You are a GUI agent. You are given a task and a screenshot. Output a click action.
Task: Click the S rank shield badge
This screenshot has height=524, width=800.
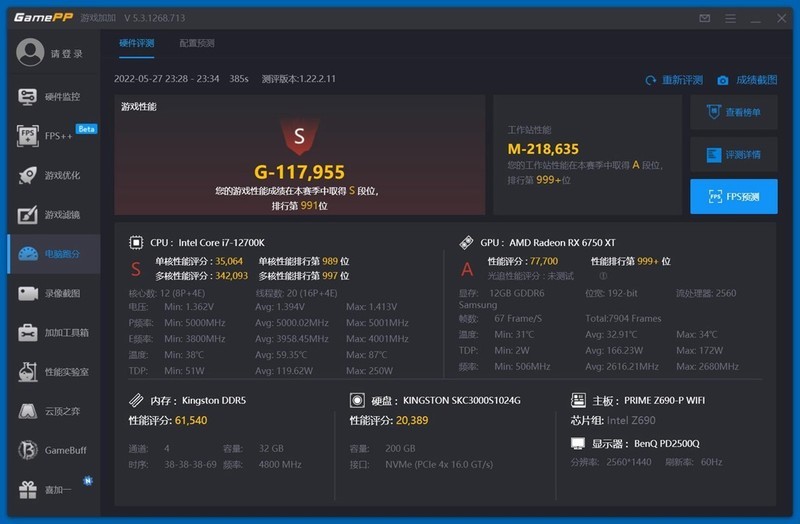(299, 136)
